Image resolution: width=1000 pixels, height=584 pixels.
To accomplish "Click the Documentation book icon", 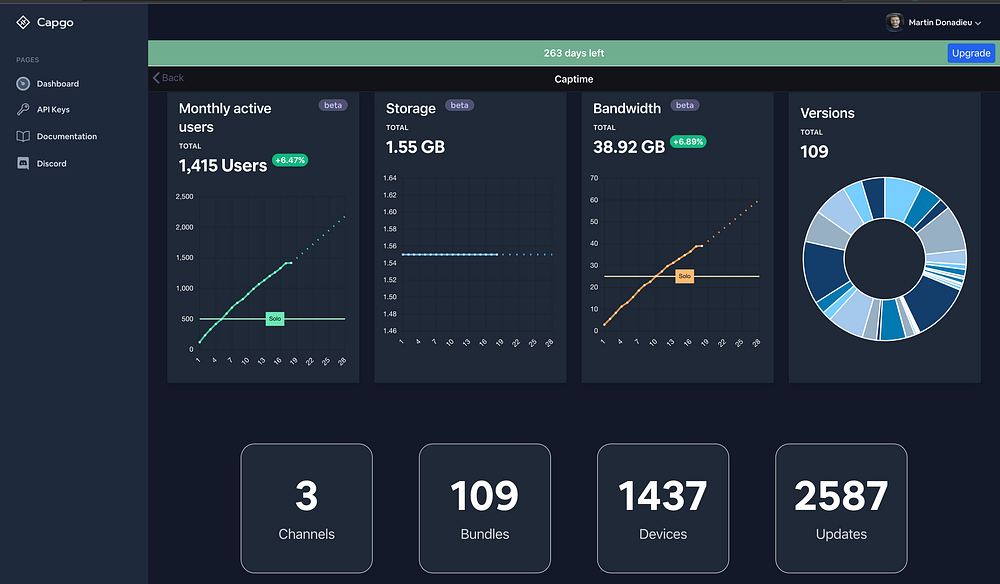I will 23,136.
